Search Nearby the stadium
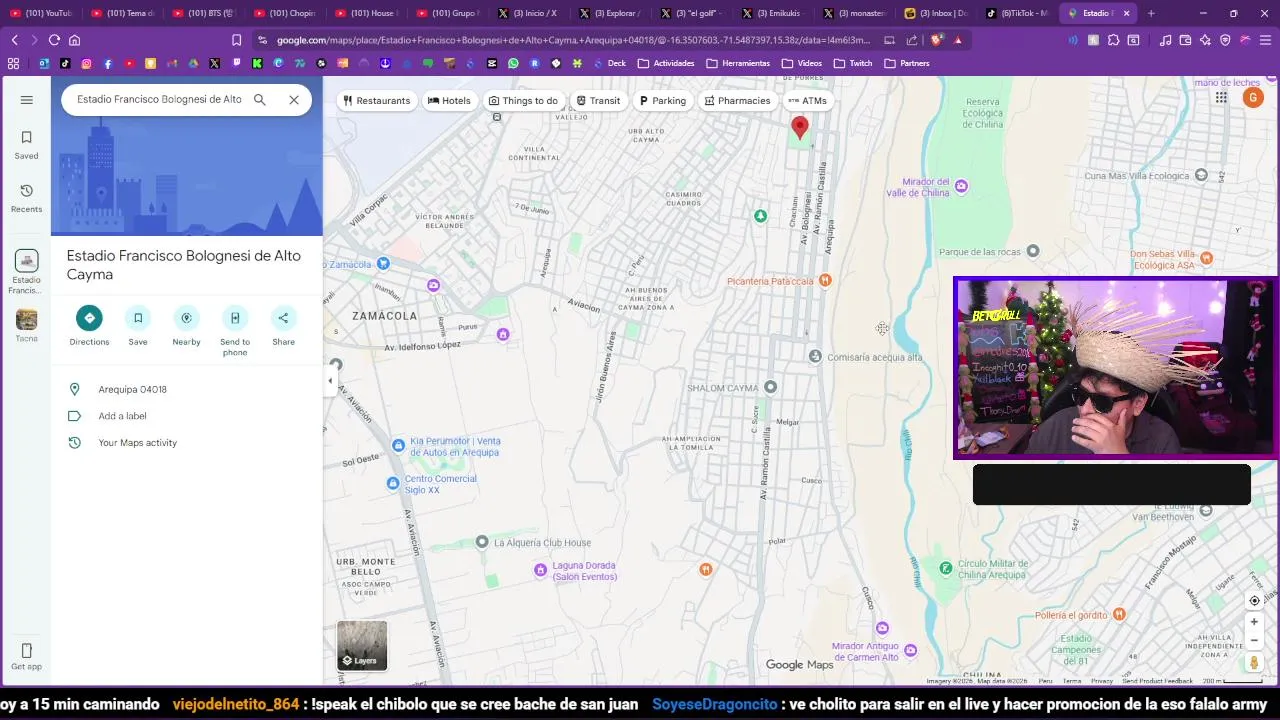This screenshot has height=720, width=1280. (x=186, y=326)
